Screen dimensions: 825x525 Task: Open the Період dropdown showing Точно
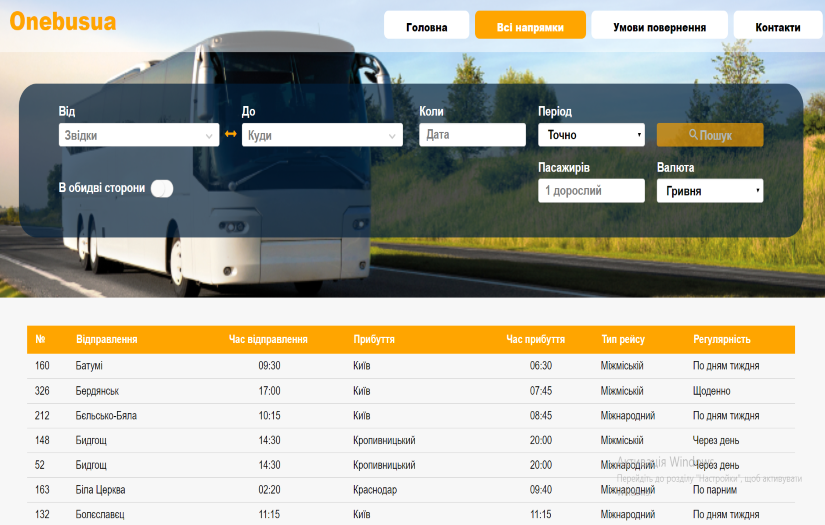(591, 135)
